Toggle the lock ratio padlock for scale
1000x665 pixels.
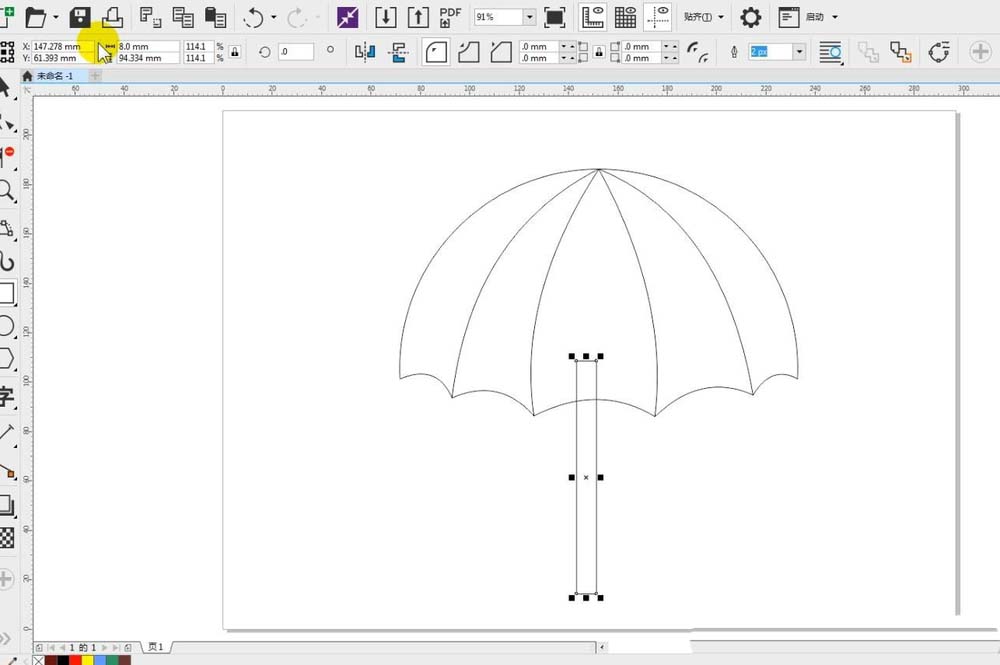click(234, 52)
